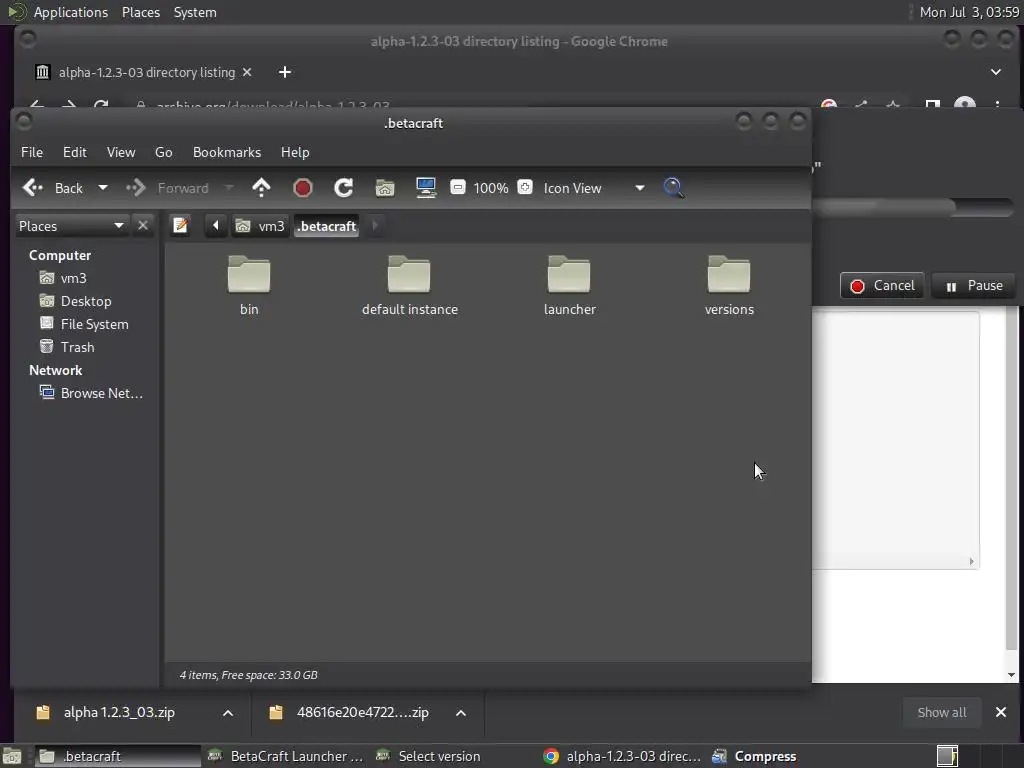Open the Places sidebar dropdown
1024x768 pixels.
(x=71, y=226)
